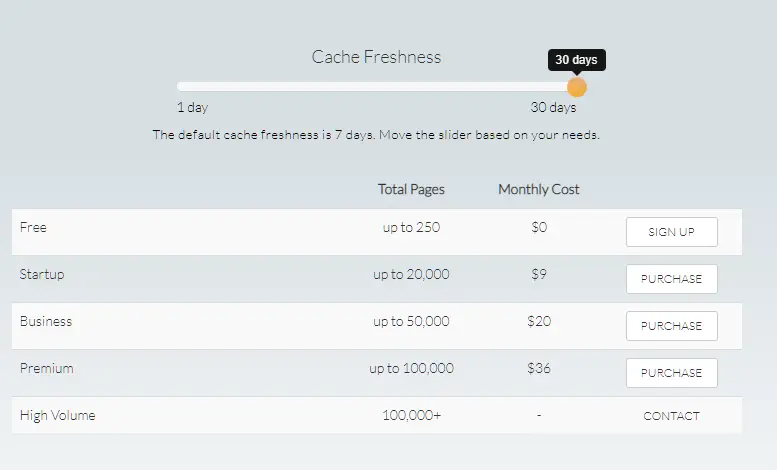Click the $36 Premium monthly cost cell
Image resolution: width=777 pixels, height=470 pixels.
539,368
